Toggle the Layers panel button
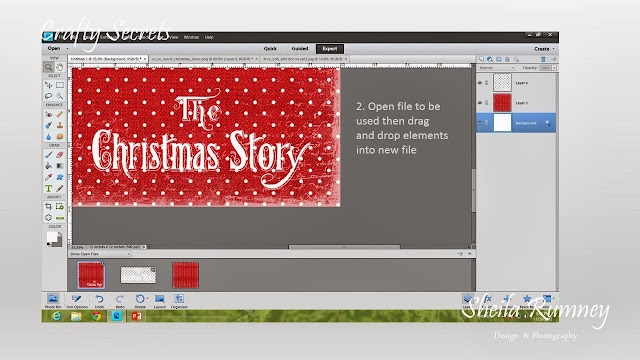This screenshot has width=640, height=360. pyautogui.click(x=468, y=301)
